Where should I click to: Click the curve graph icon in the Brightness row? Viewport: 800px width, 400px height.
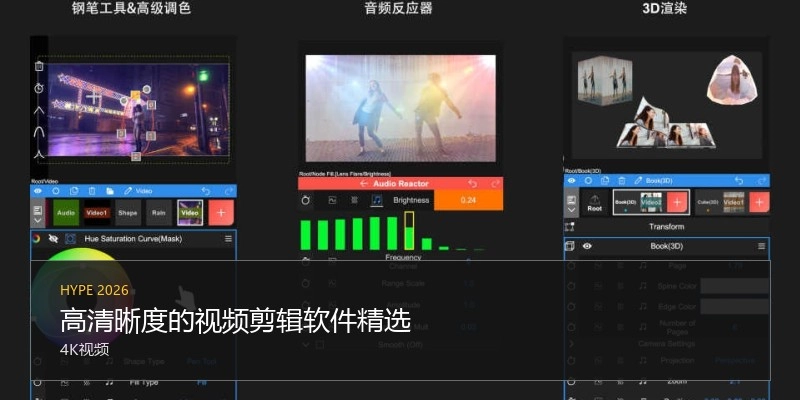click(x=332, y=201)
